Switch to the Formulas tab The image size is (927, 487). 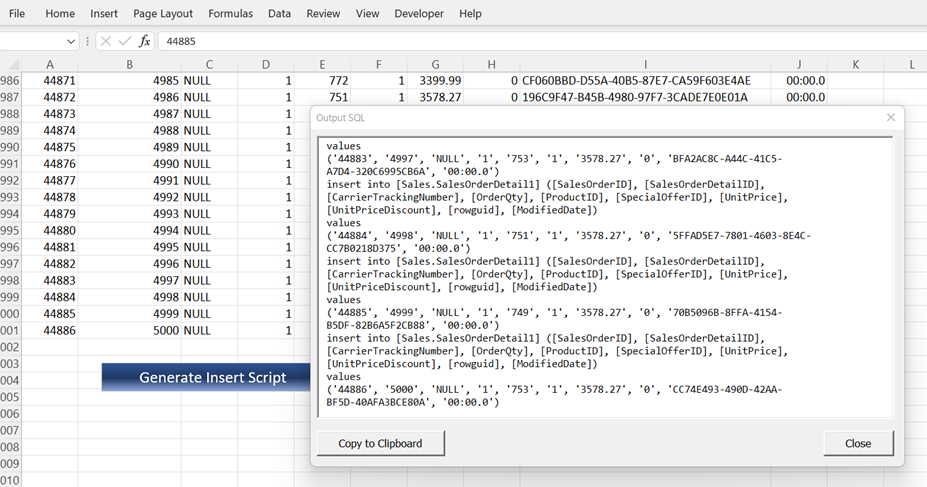(230, 13)
